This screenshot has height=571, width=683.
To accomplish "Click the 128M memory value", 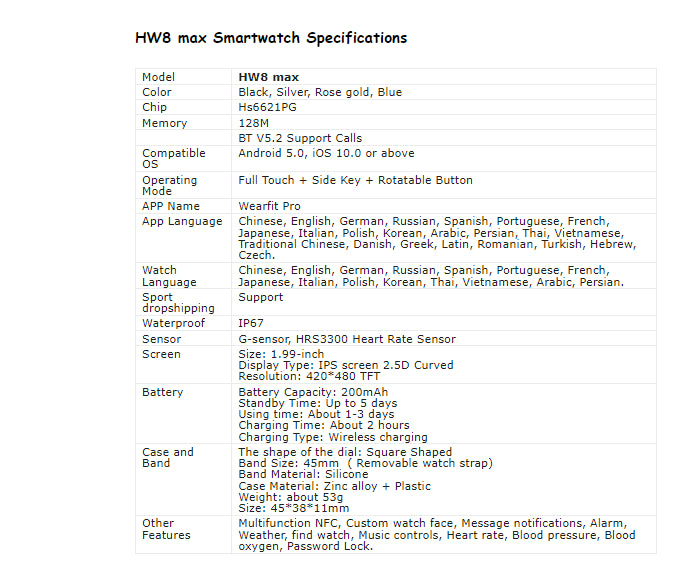I will [253, 123].
